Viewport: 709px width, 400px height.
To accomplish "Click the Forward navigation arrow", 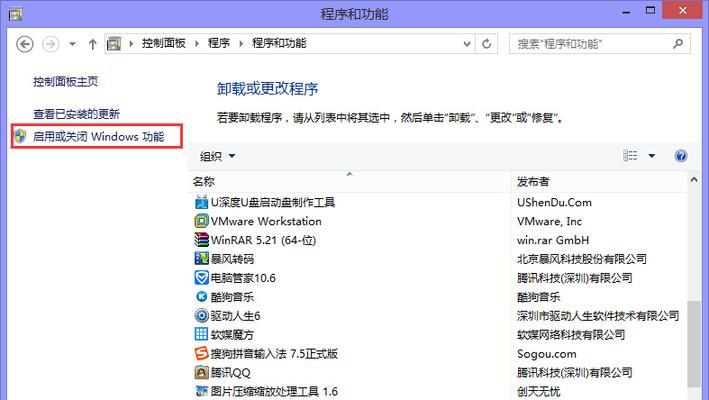I will click(50, 44).
